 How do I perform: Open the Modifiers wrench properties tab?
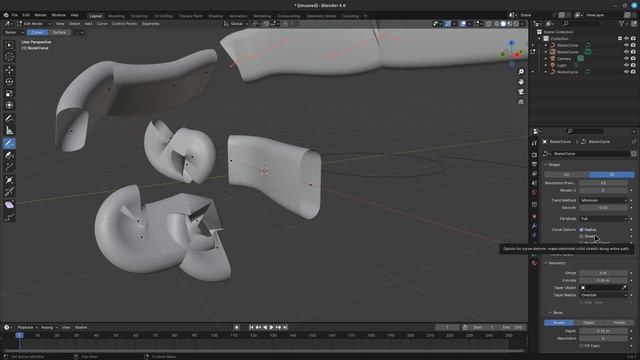tap(534, 226)
